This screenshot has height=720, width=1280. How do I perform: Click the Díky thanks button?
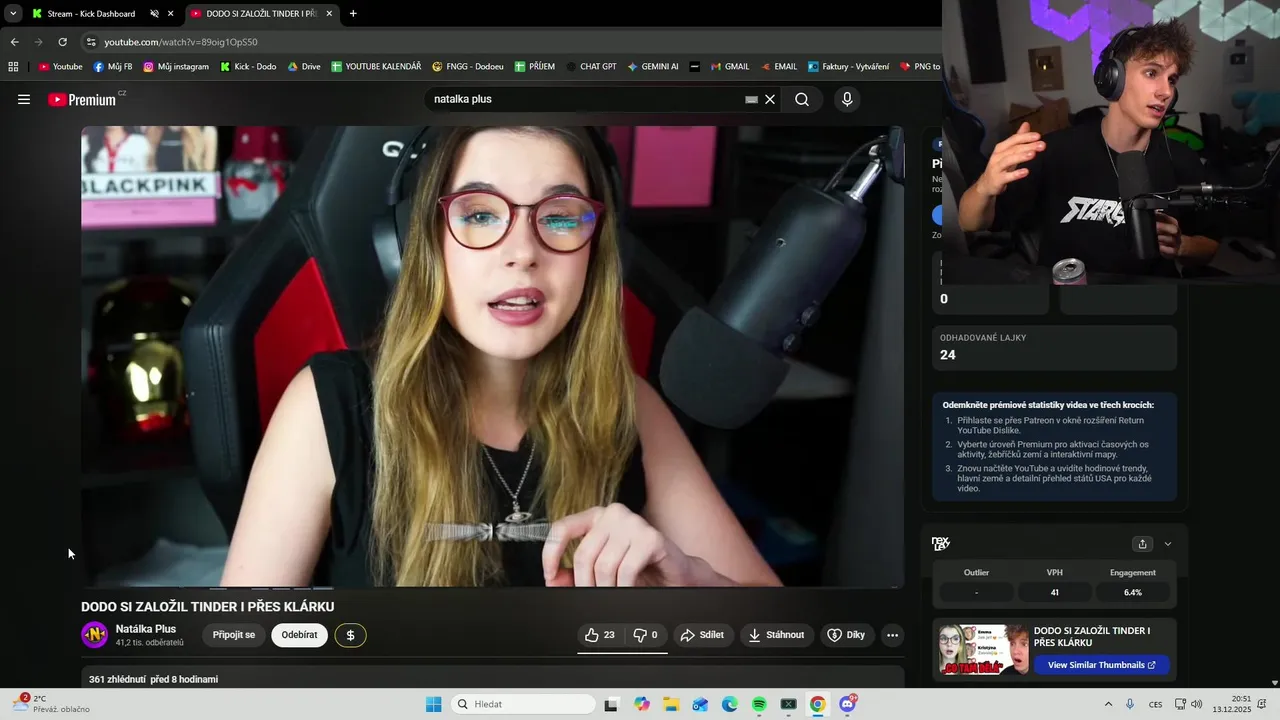[x=847, y=635]
